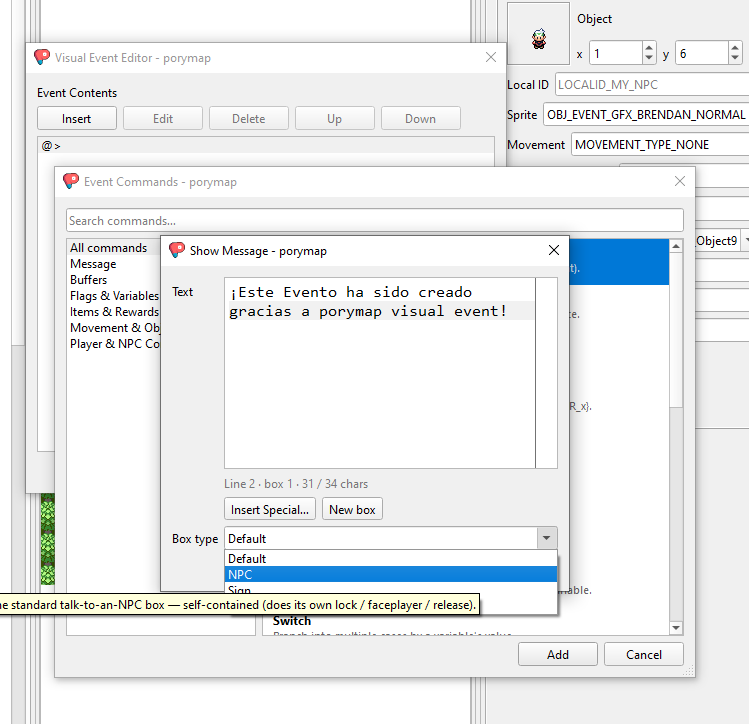
Task: Open the Sprite combo box
Action: (646, 115)
